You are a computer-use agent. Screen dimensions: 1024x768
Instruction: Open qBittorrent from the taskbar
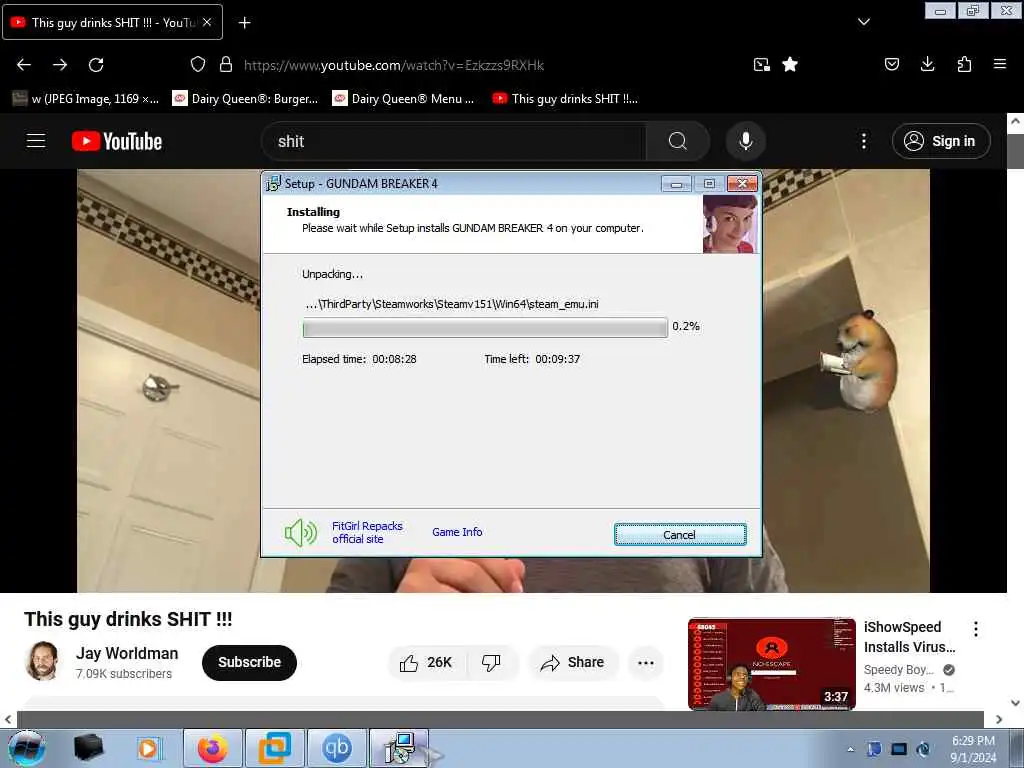point(336,748)
